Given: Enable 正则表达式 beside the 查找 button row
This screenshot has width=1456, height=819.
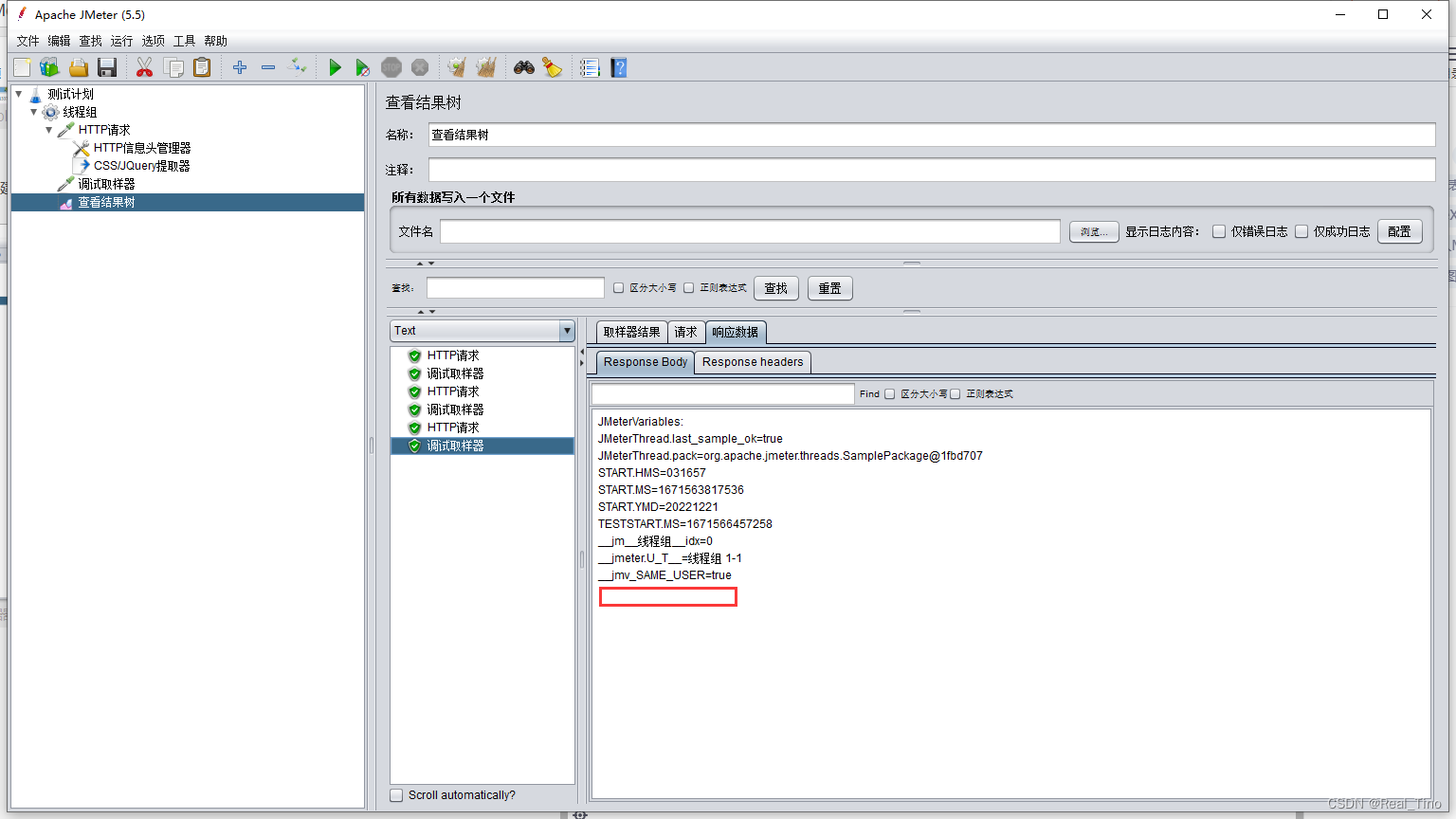Looking at the screenshot, I should tap(689, 288).
